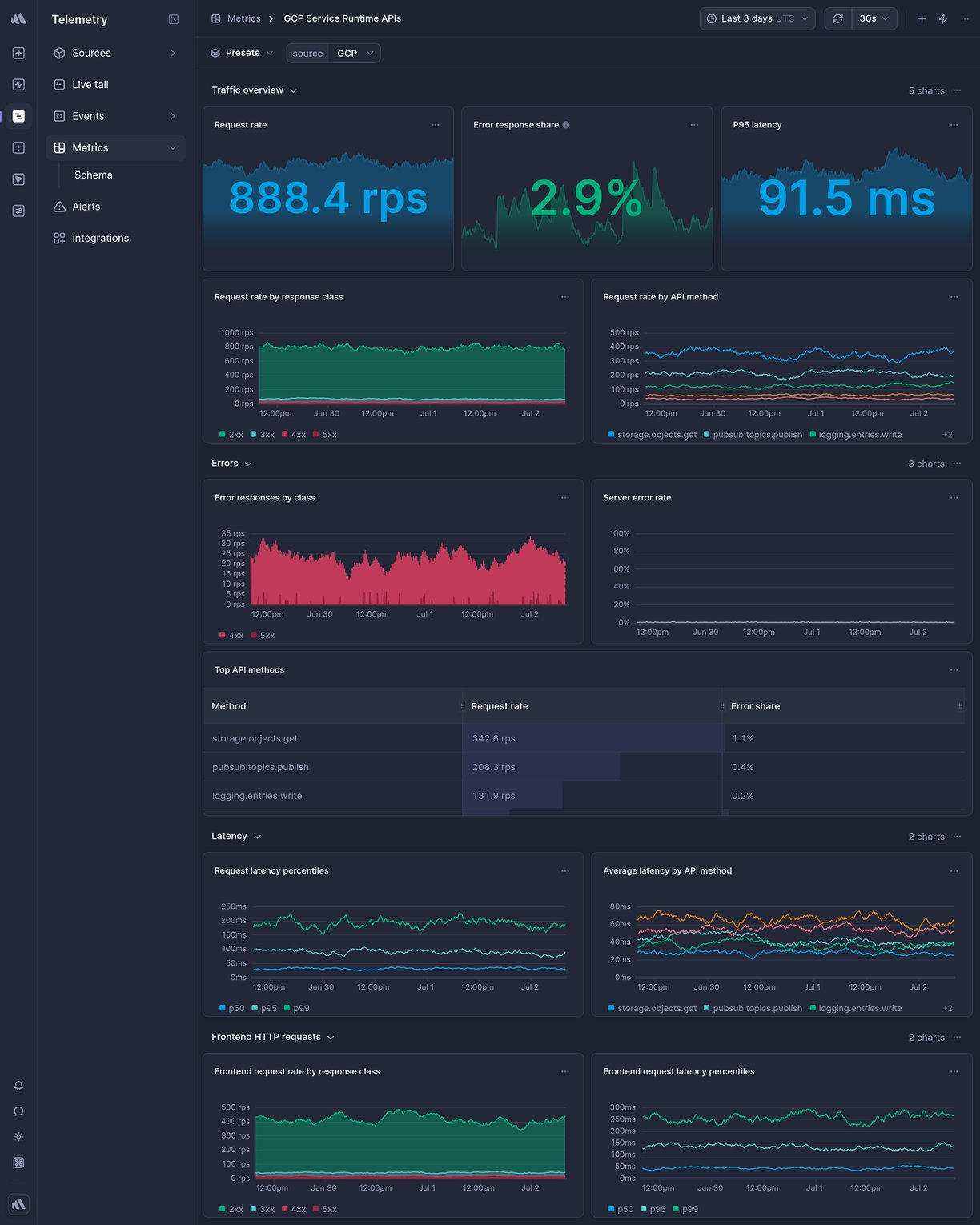This screenshot has height=1225, width=980.
Task: Open the Traffic overview section options menu
Action: click(958, 90)
